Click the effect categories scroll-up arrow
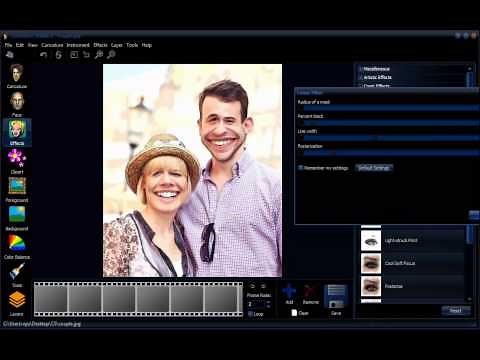Image resolution: width=480 pixels, height=360 pixels. click(x=469, y=69)
